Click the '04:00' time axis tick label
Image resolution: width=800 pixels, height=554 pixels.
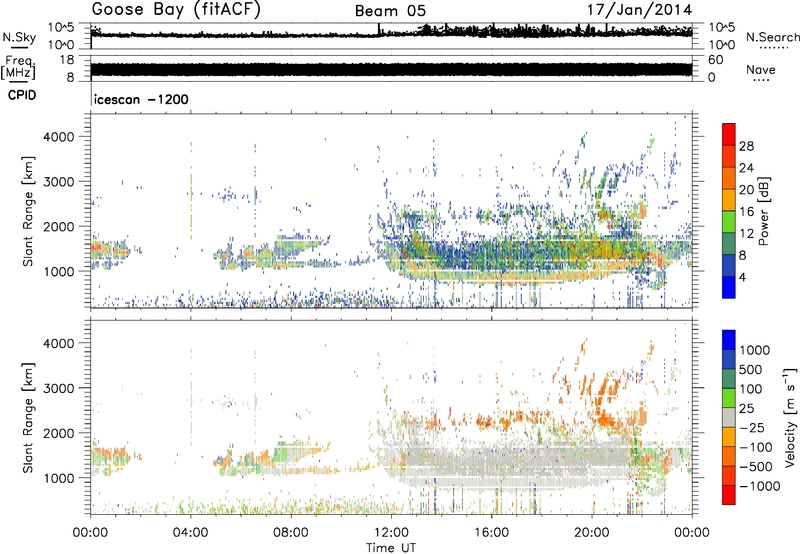191,533
